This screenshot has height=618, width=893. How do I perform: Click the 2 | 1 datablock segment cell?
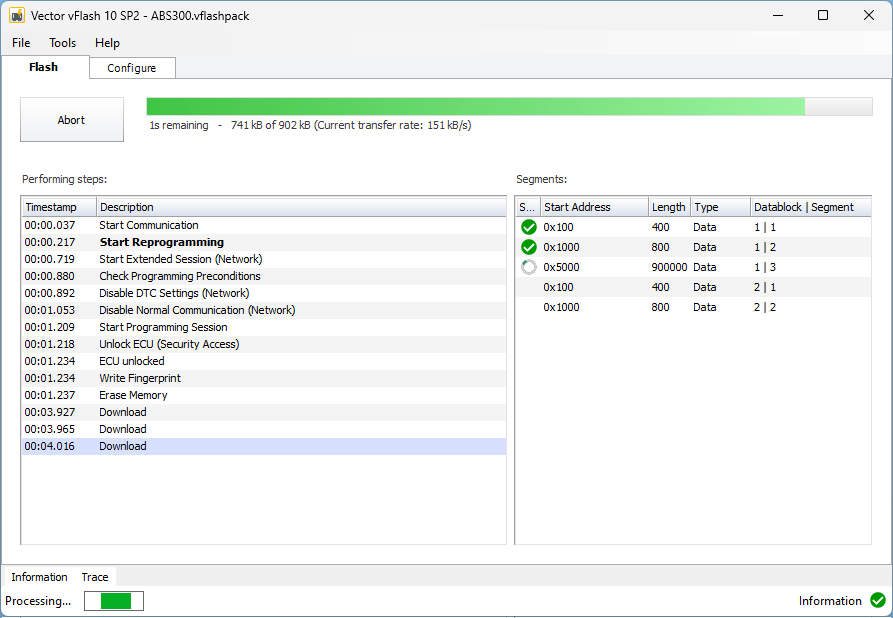tap(765, 287)
